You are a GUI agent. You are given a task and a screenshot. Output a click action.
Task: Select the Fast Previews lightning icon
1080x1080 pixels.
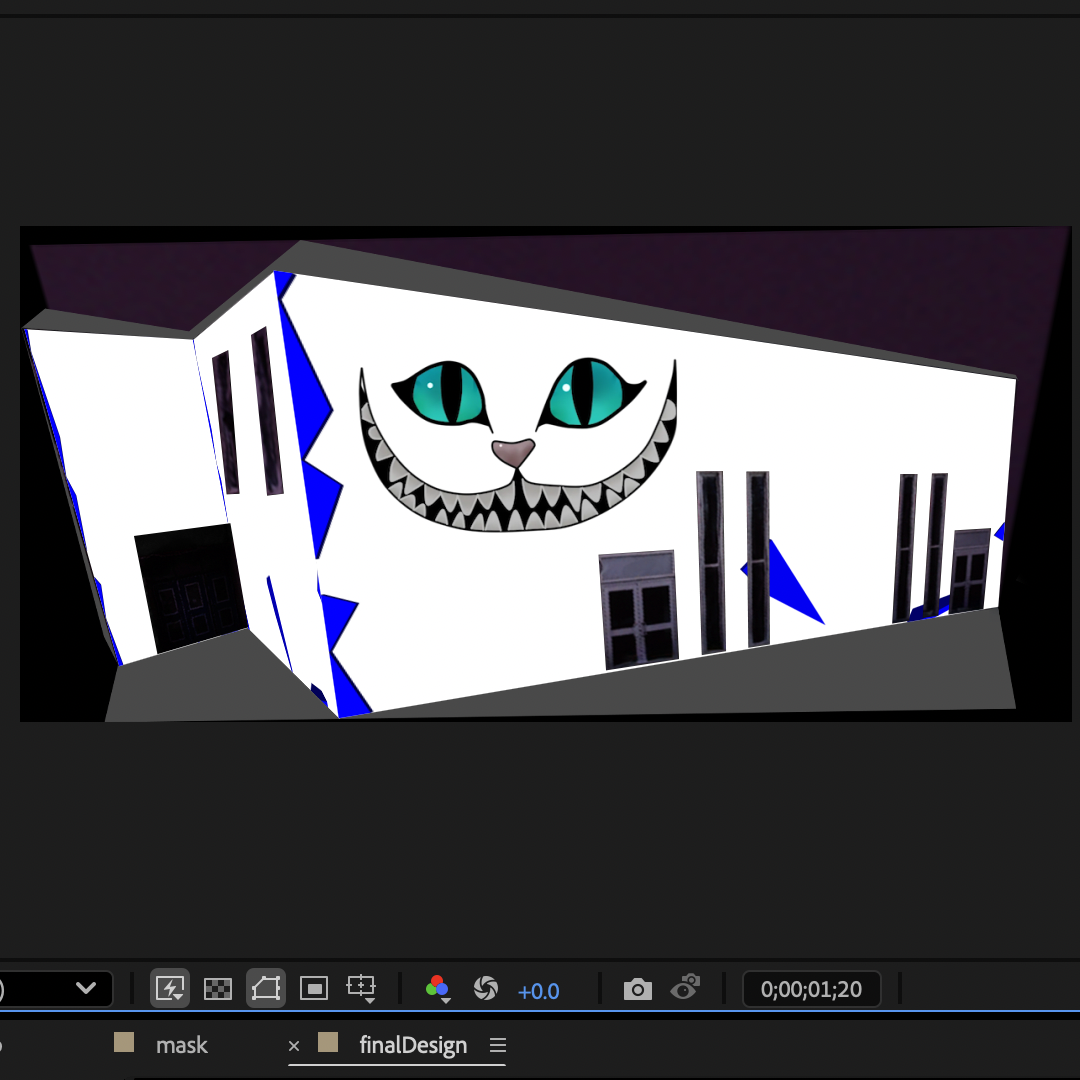pyautogui.click(x=169, y=989)
